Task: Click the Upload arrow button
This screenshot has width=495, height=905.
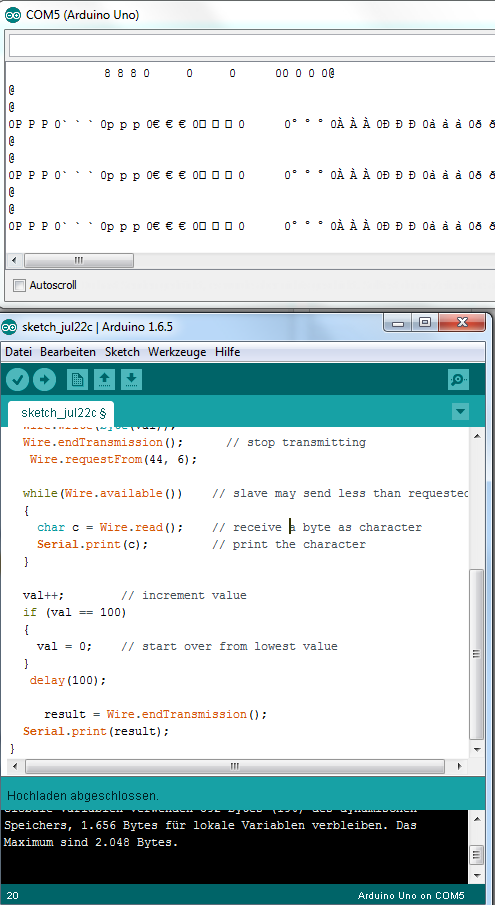Action: coord(44,380)
